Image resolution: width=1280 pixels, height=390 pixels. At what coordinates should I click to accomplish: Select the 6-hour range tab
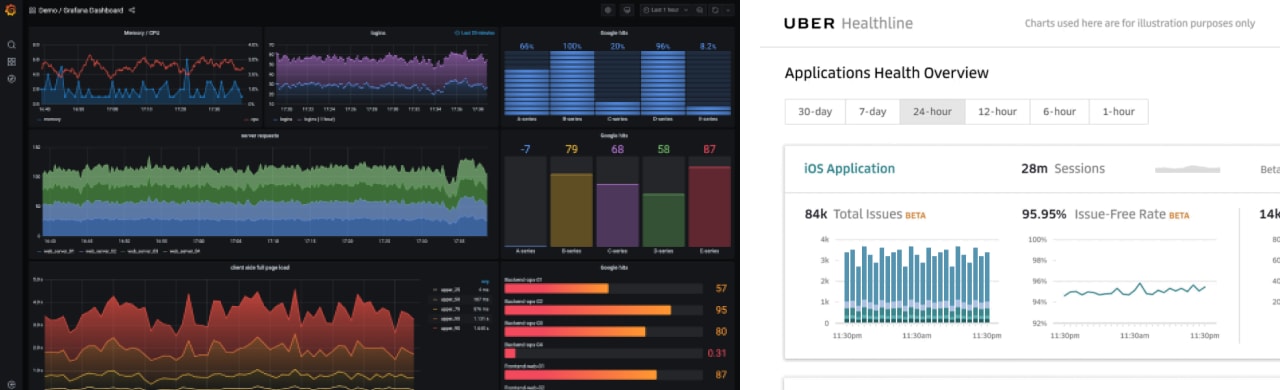(1059, 111)
